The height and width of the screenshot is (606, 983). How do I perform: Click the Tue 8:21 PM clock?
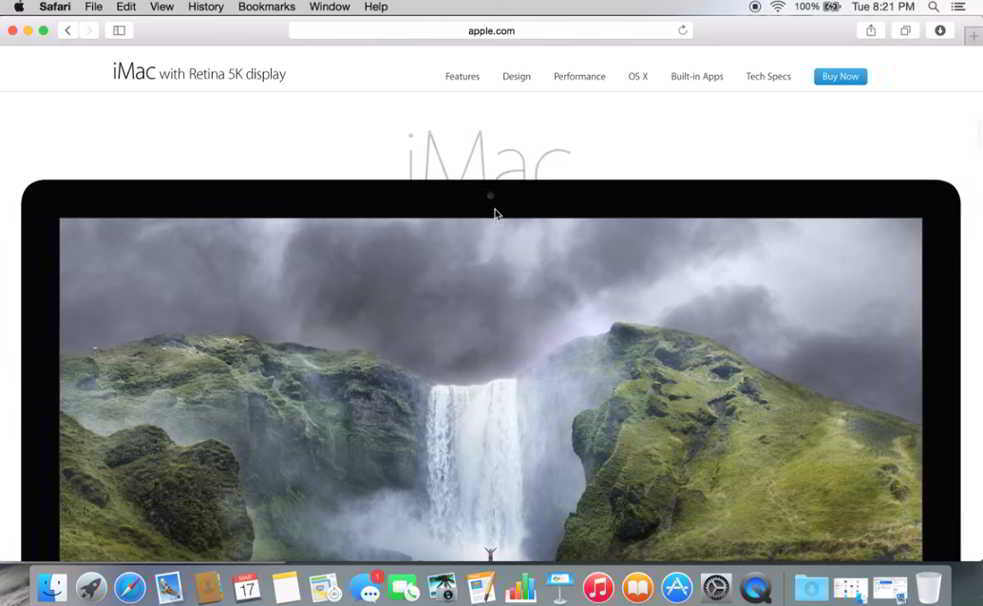883,7
